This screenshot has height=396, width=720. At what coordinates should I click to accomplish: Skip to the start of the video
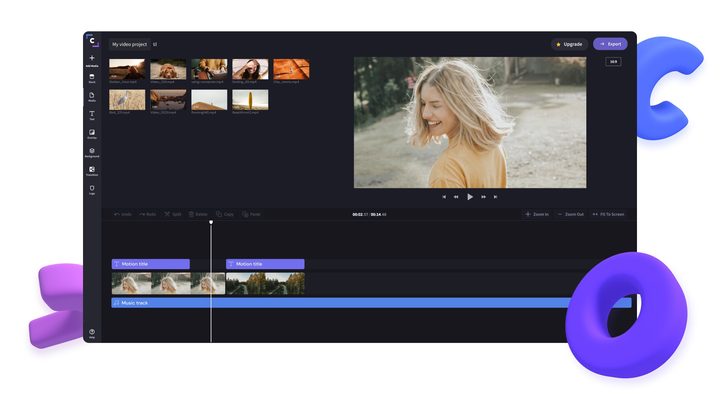click(x=444, y=197)
